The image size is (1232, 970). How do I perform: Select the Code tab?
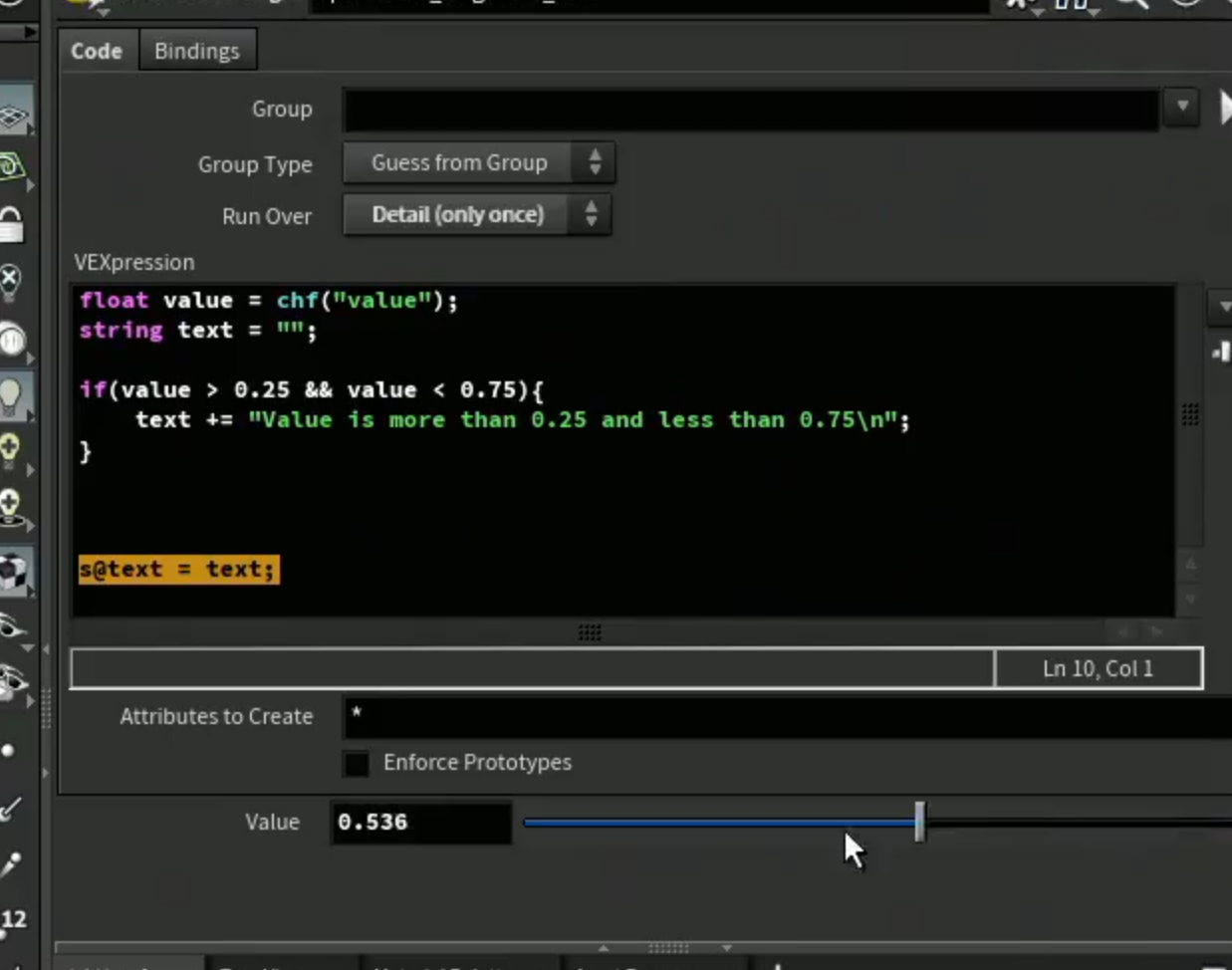[x=97, y=51]
